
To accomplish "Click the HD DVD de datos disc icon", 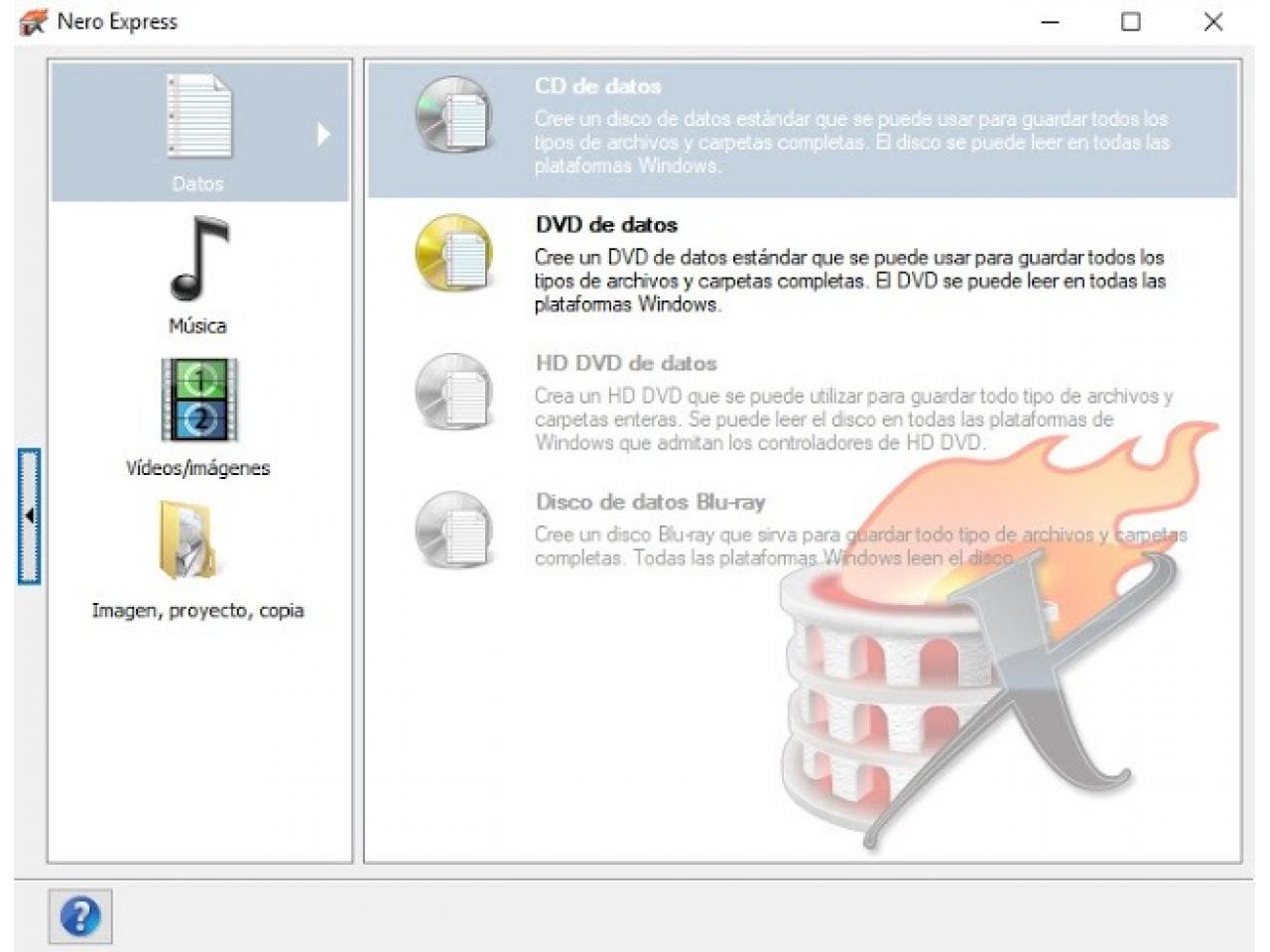I will 454,392.
